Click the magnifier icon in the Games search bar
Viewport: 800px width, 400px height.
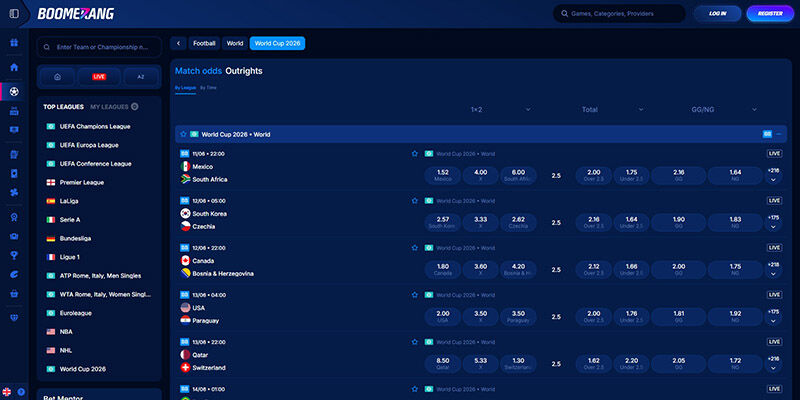click(564, 14)
